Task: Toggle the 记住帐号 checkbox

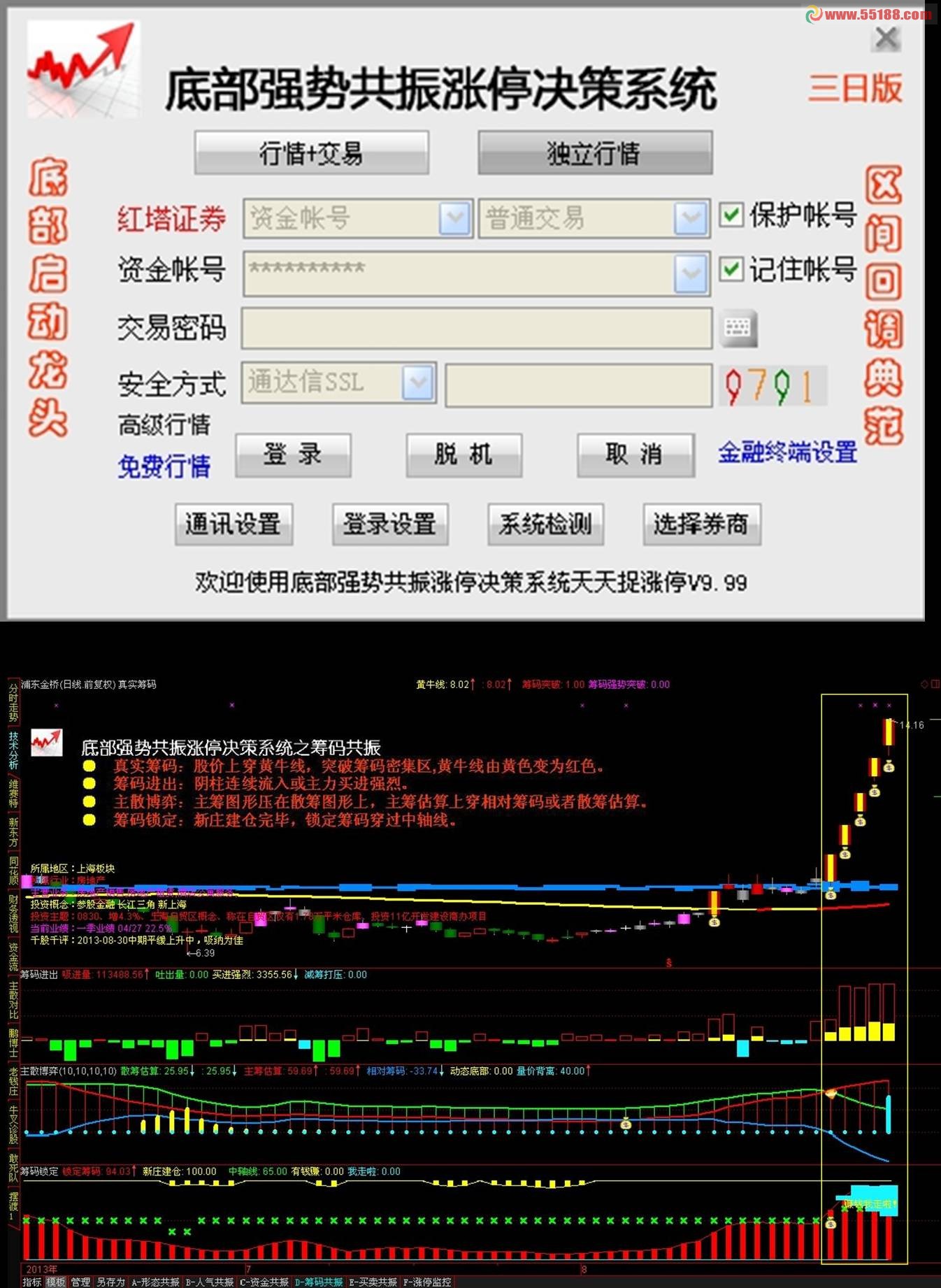Action: click(x=731, y=269)
